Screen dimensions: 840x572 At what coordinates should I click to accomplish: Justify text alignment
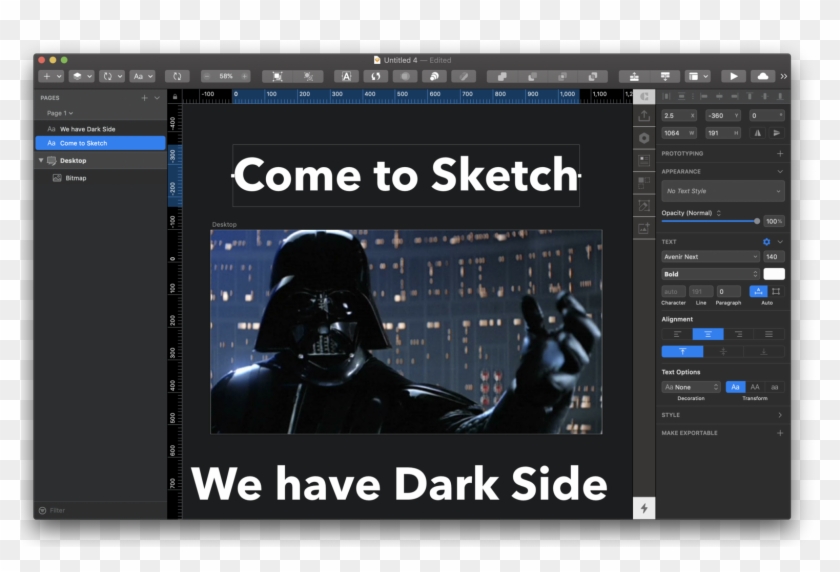click(769, 334)
